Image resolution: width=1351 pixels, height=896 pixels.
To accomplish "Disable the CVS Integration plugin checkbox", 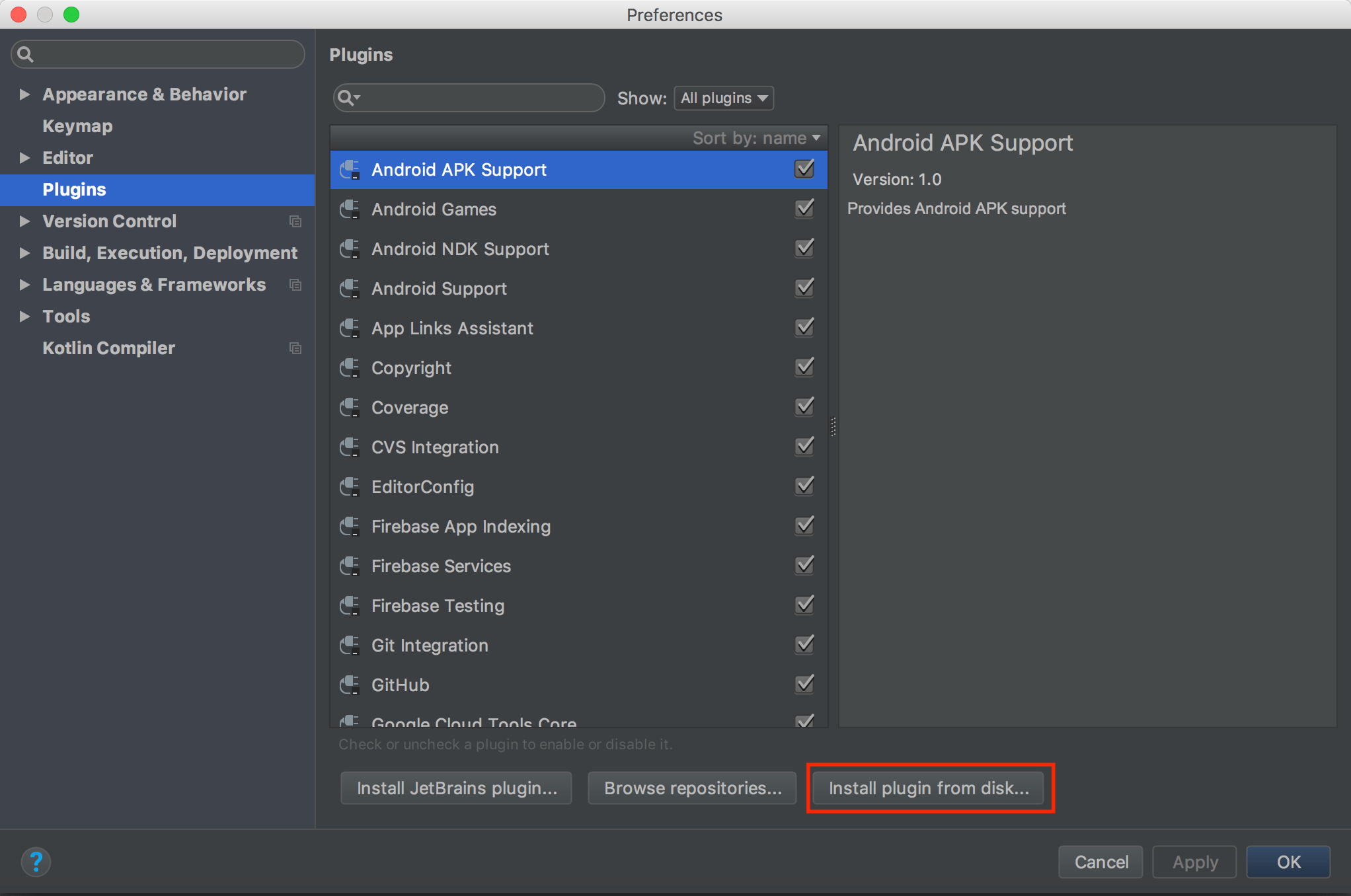I will [x=804, y=446].
